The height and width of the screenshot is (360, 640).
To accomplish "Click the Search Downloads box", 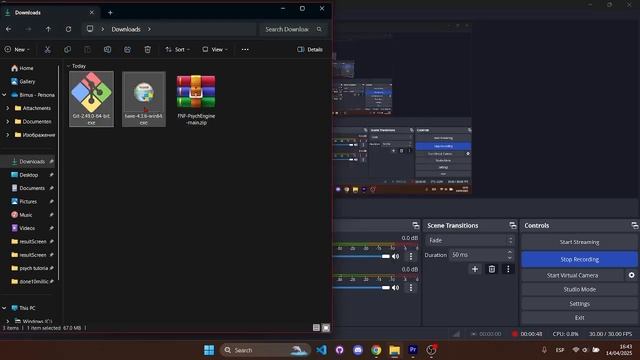I will (293, 29).
